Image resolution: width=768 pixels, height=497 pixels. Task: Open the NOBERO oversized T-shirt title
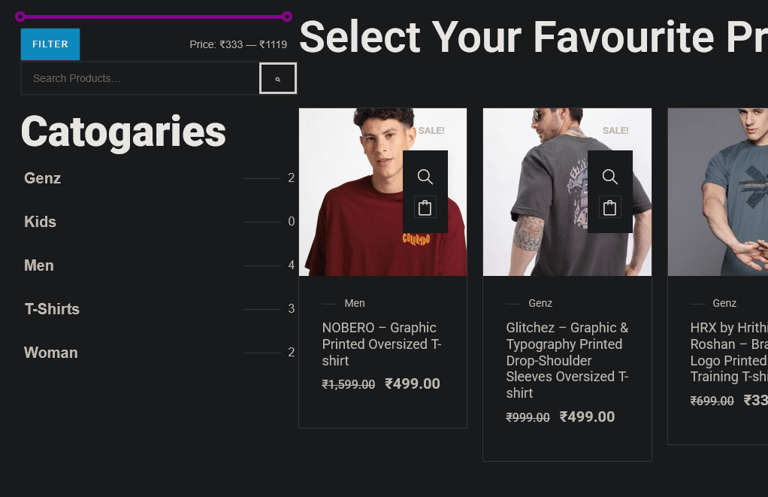coord(381,343)
